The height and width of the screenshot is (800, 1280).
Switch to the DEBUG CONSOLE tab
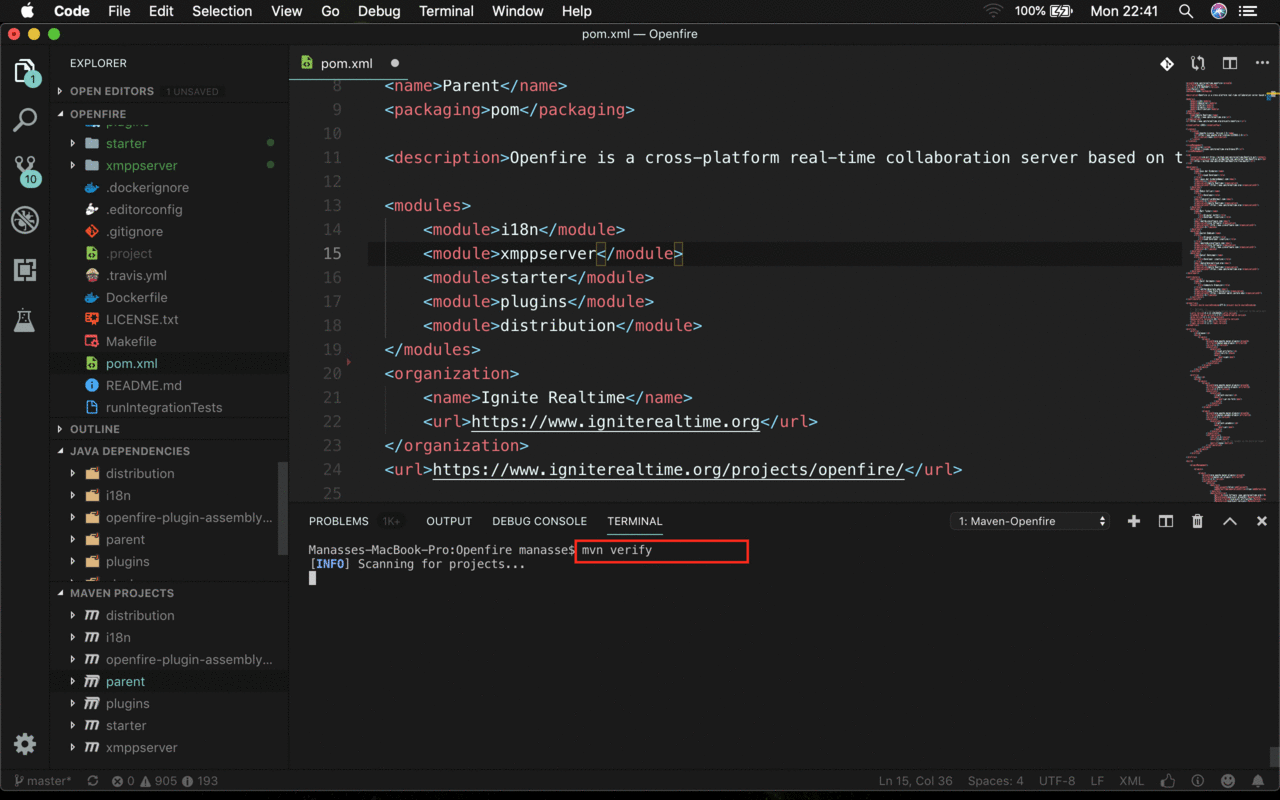point(539,521)
